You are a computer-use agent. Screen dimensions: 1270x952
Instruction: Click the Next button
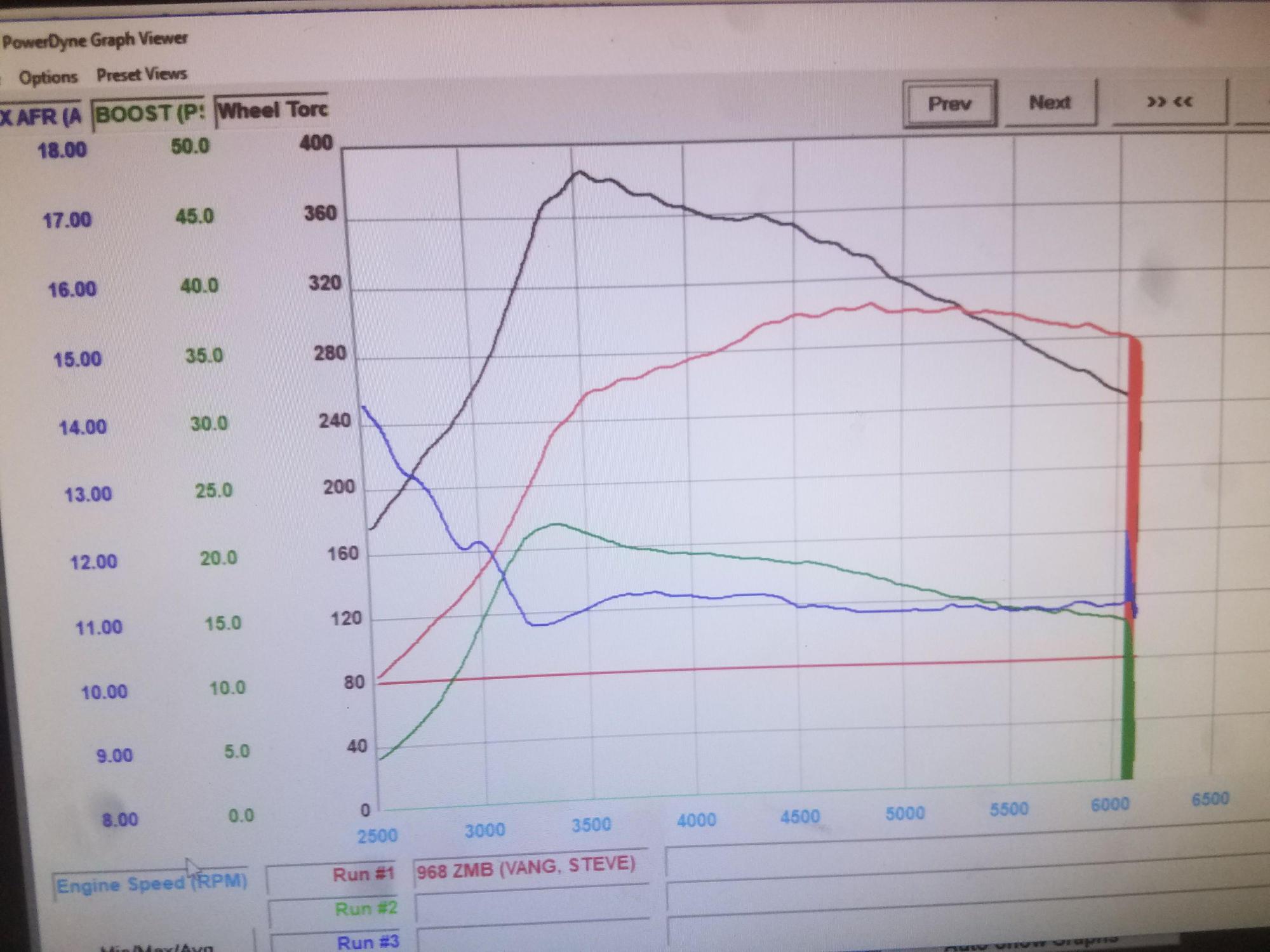tap(1050, 102)
